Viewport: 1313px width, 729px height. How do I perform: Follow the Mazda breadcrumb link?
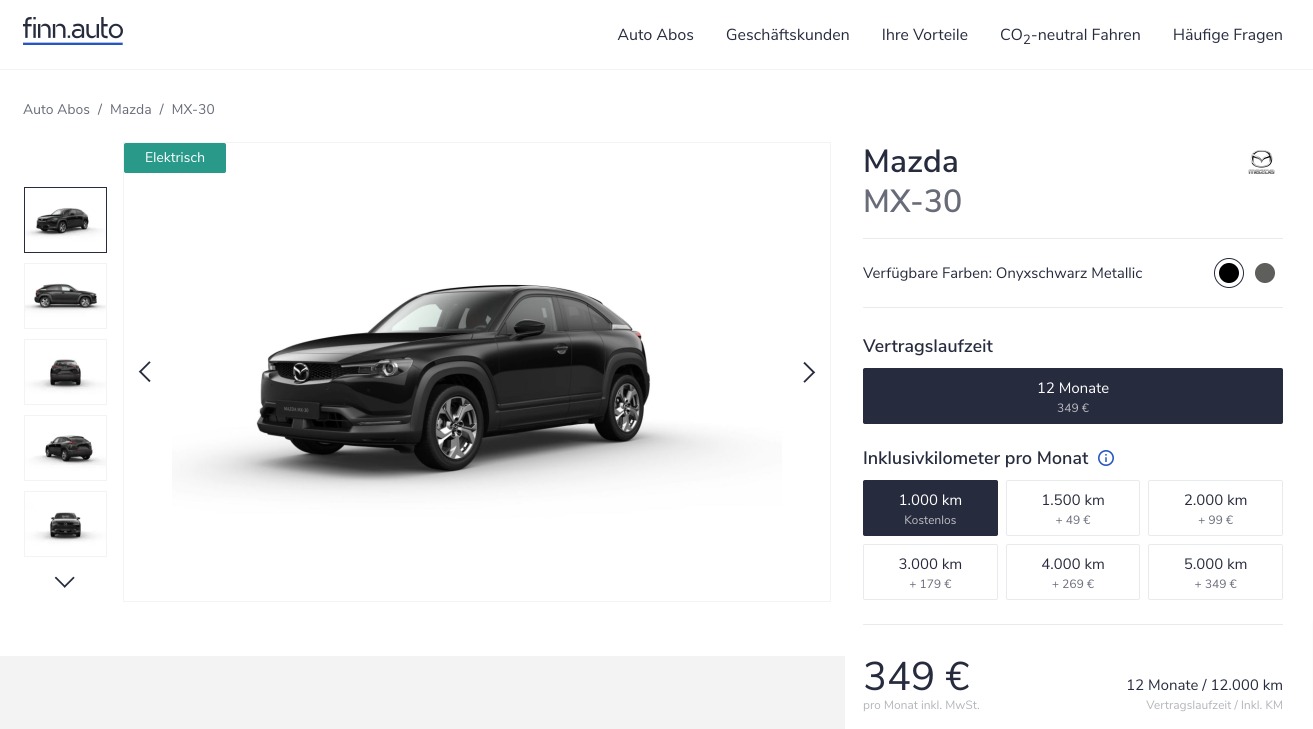[x=131, y=110]
